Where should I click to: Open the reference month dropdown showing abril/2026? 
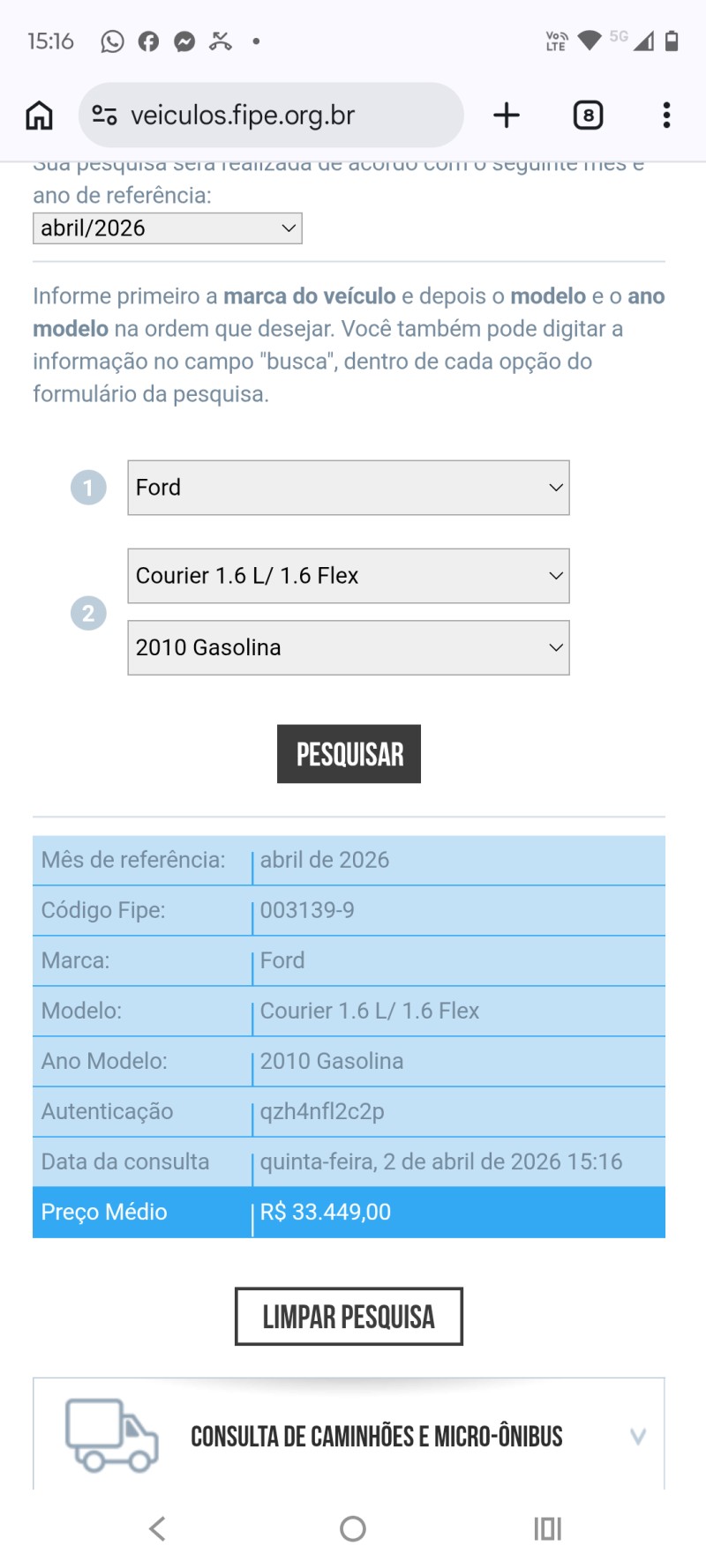coord(167,228)
